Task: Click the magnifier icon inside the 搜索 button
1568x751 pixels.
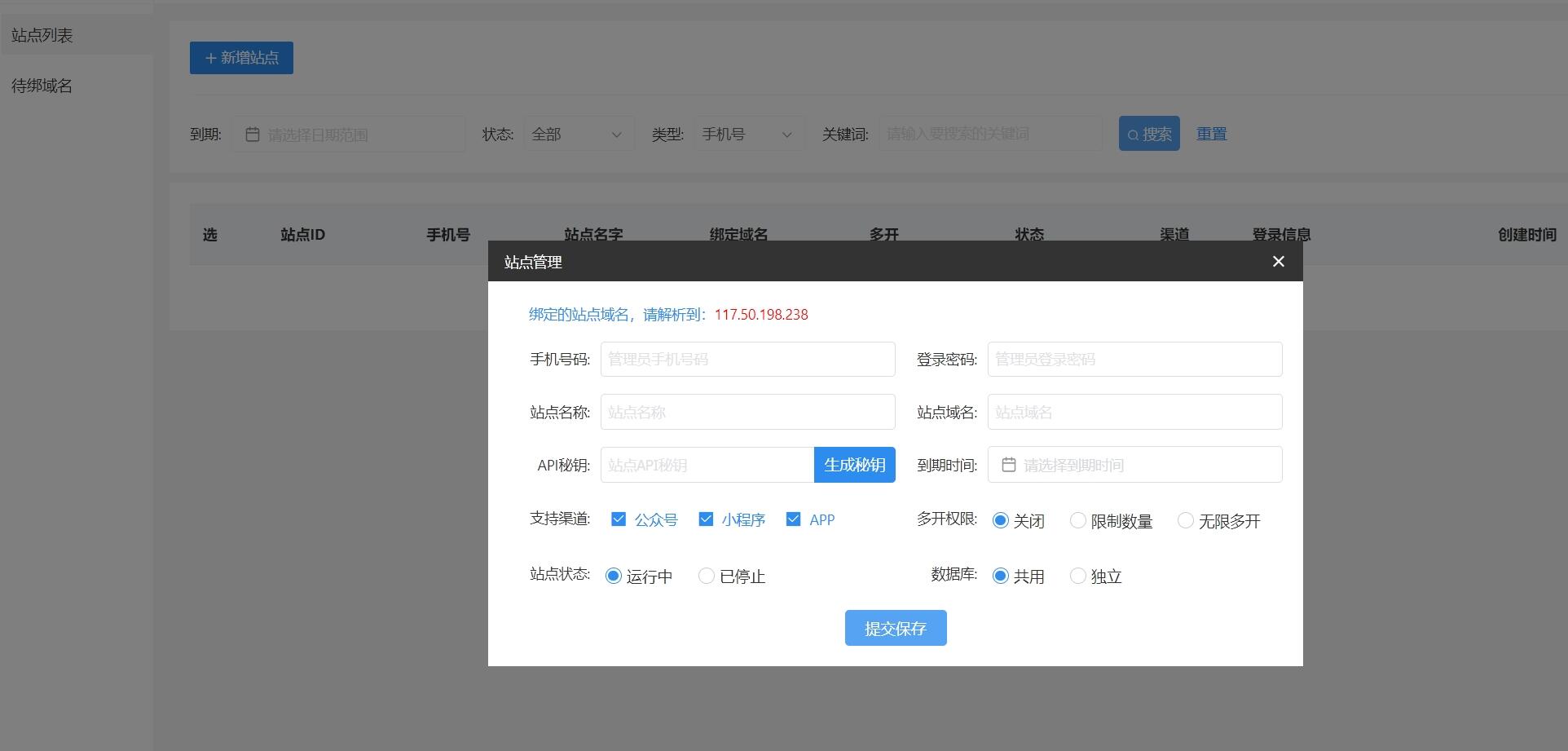Action: pos(1133,134)
